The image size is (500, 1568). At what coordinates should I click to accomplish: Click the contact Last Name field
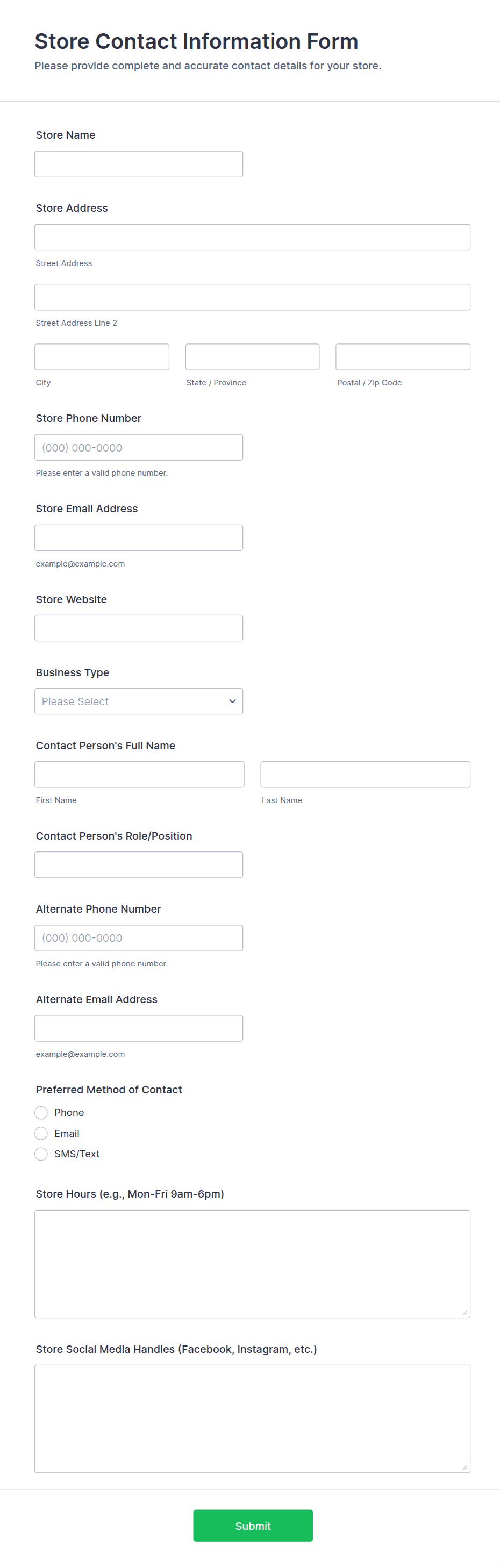[x=365, y=774]
